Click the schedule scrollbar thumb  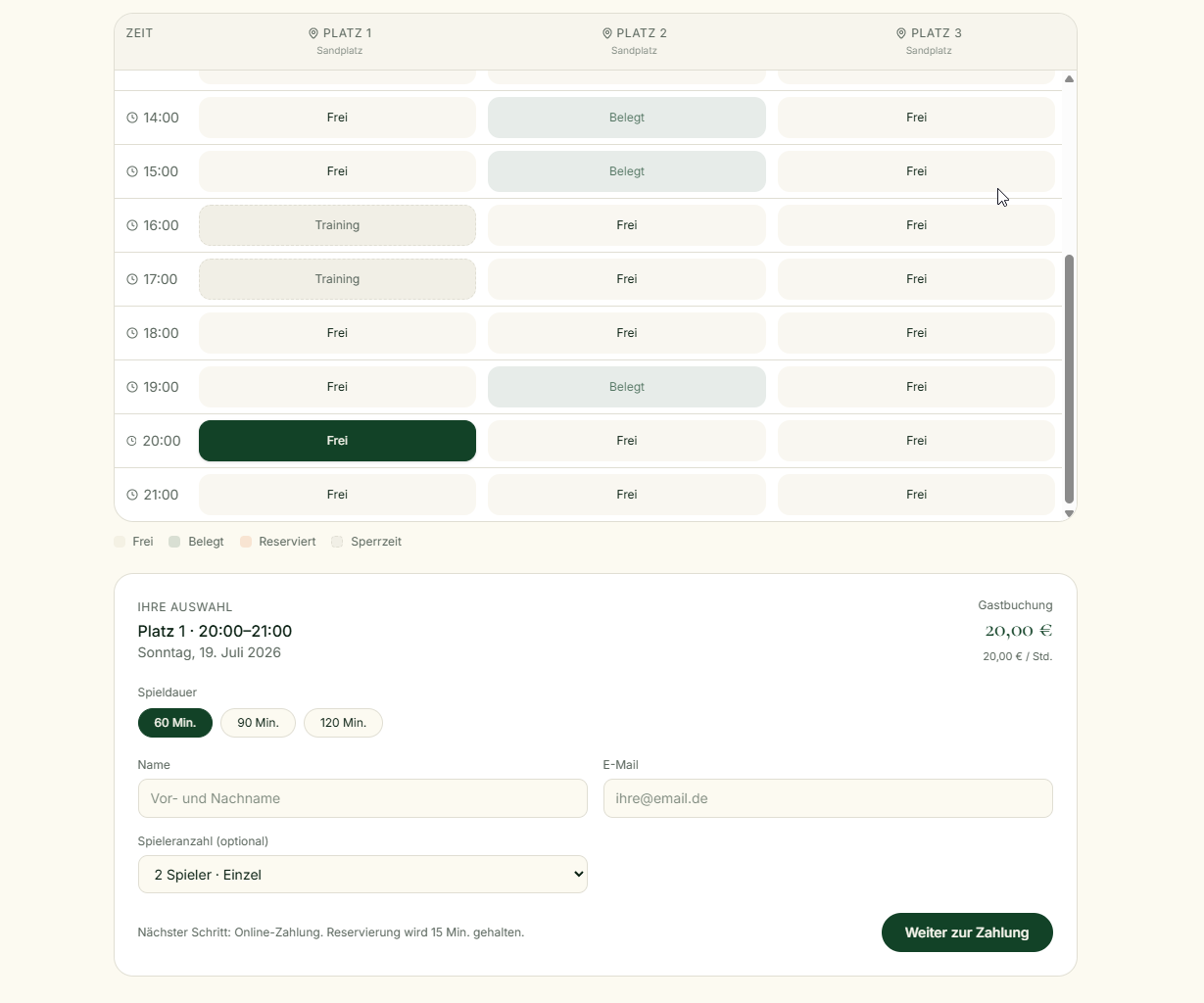[1069, 378]
